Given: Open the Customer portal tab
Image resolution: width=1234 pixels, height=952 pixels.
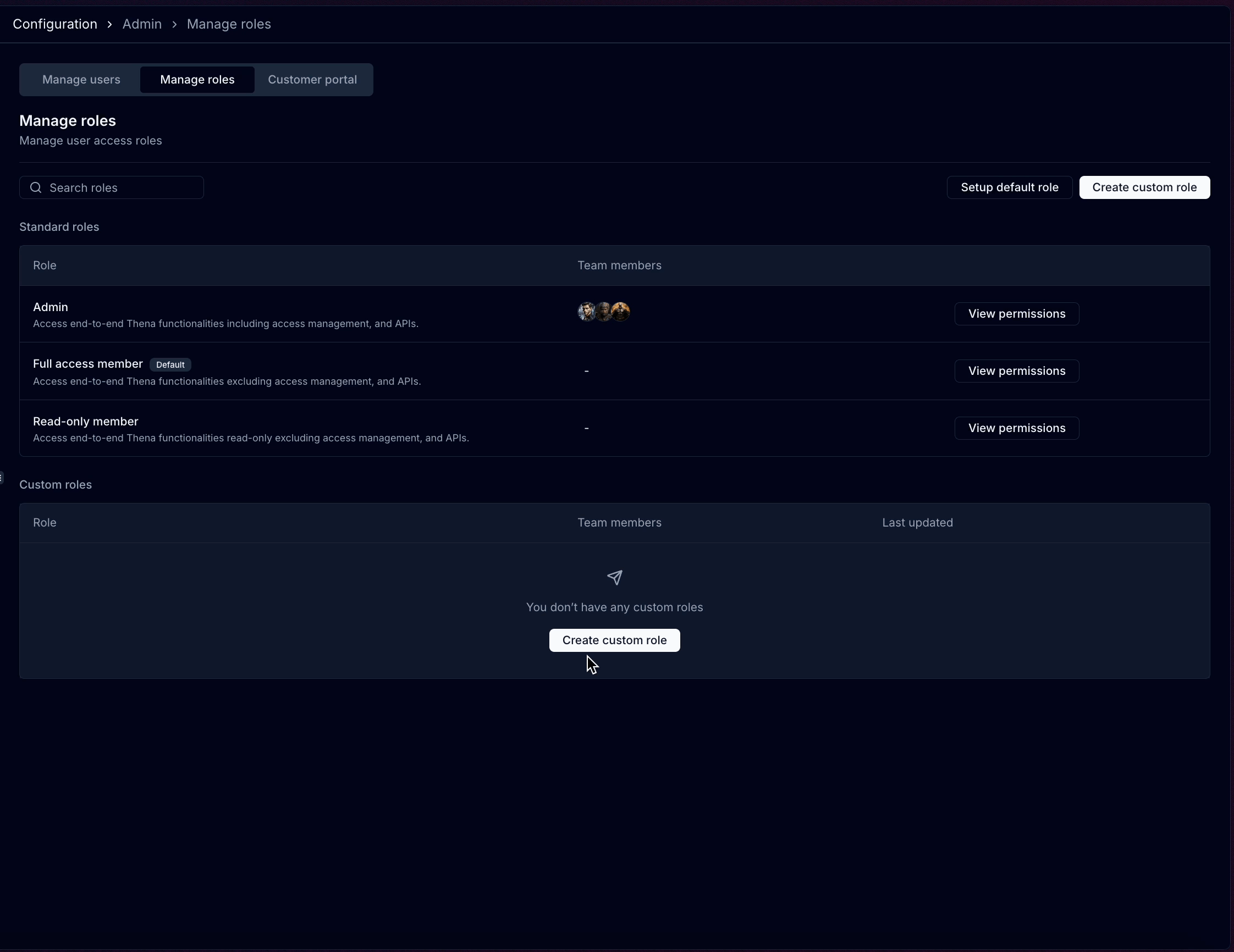Looking at the screenshot, I should pyautogui.click(x=312, y=80).
